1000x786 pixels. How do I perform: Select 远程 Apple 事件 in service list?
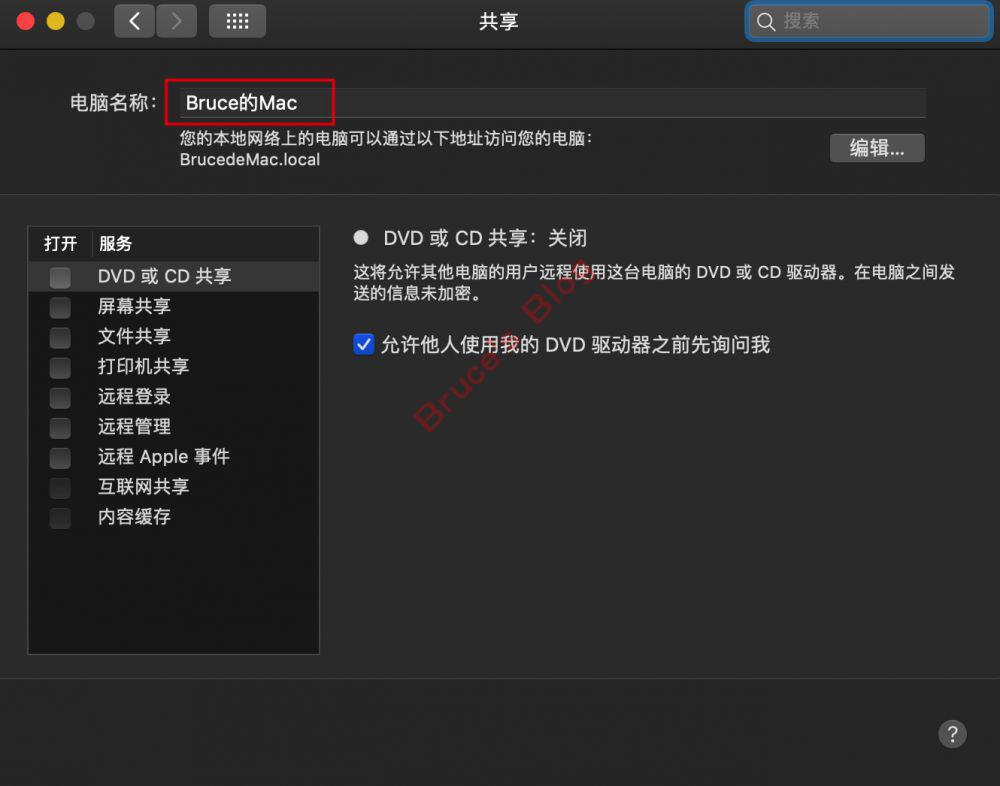pos(163,457)
